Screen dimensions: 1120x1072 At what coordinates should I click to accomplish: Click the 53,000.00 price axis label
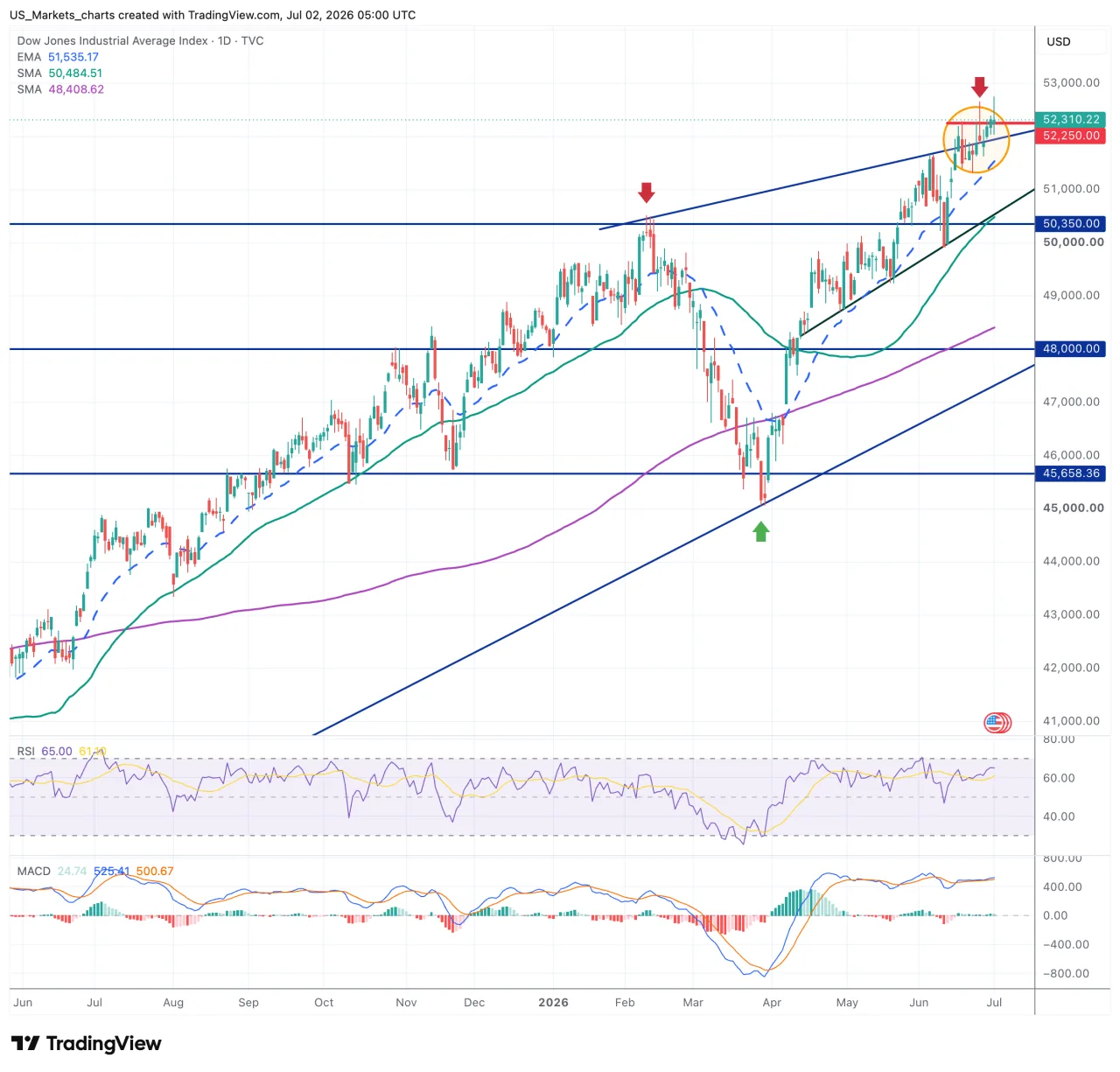1071,83
